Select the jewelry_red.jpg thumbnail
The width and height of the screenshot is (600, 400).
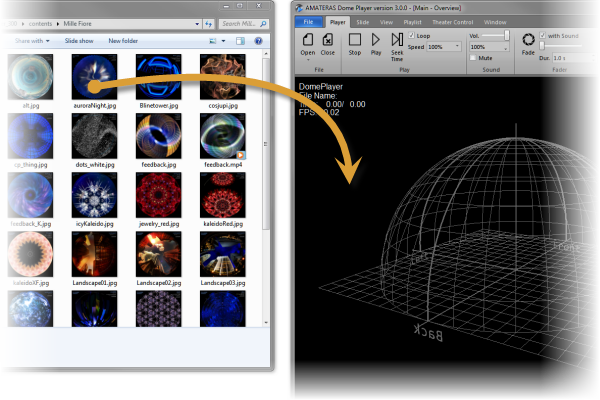(x=158, y=195)
